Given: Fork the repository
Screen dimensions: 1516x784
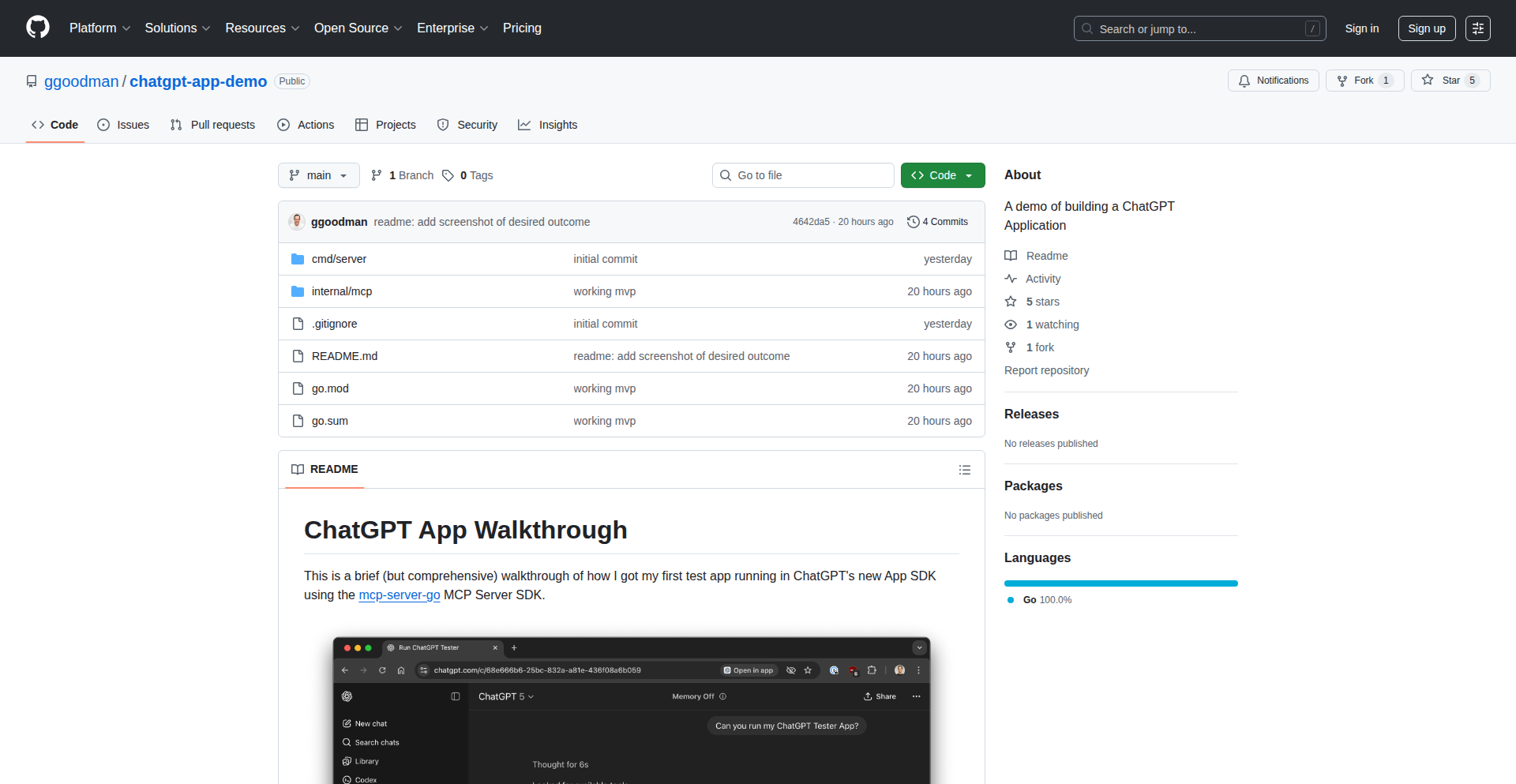Looking at the screenshot, I should click(x=1356, y=81).
